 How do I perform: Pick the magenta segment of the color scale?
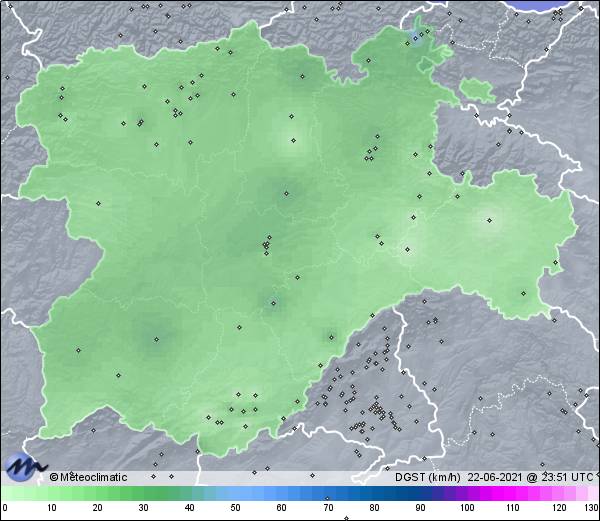click(x=505, y=493)
